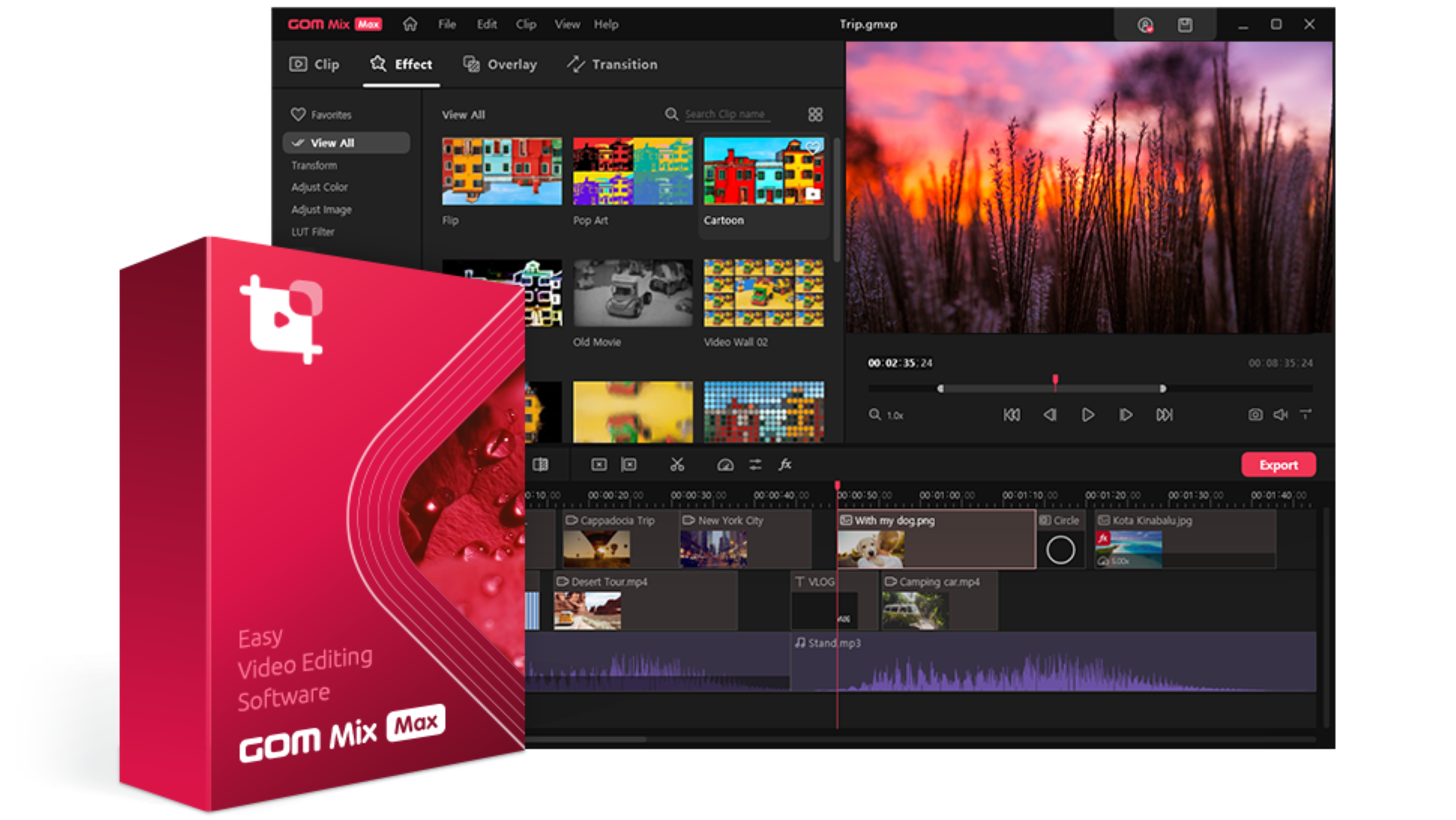Switch to the Effect tab
Image resolution: width=1456 pixels, height=820 pixels.
tap(401, 64)
